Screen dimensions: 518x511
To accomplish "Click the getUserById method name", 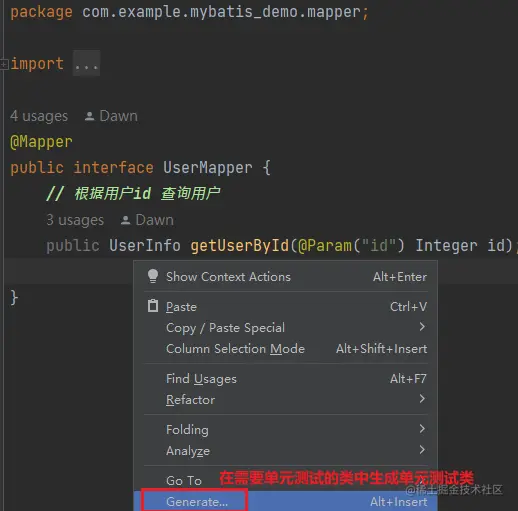I will 240,246.
